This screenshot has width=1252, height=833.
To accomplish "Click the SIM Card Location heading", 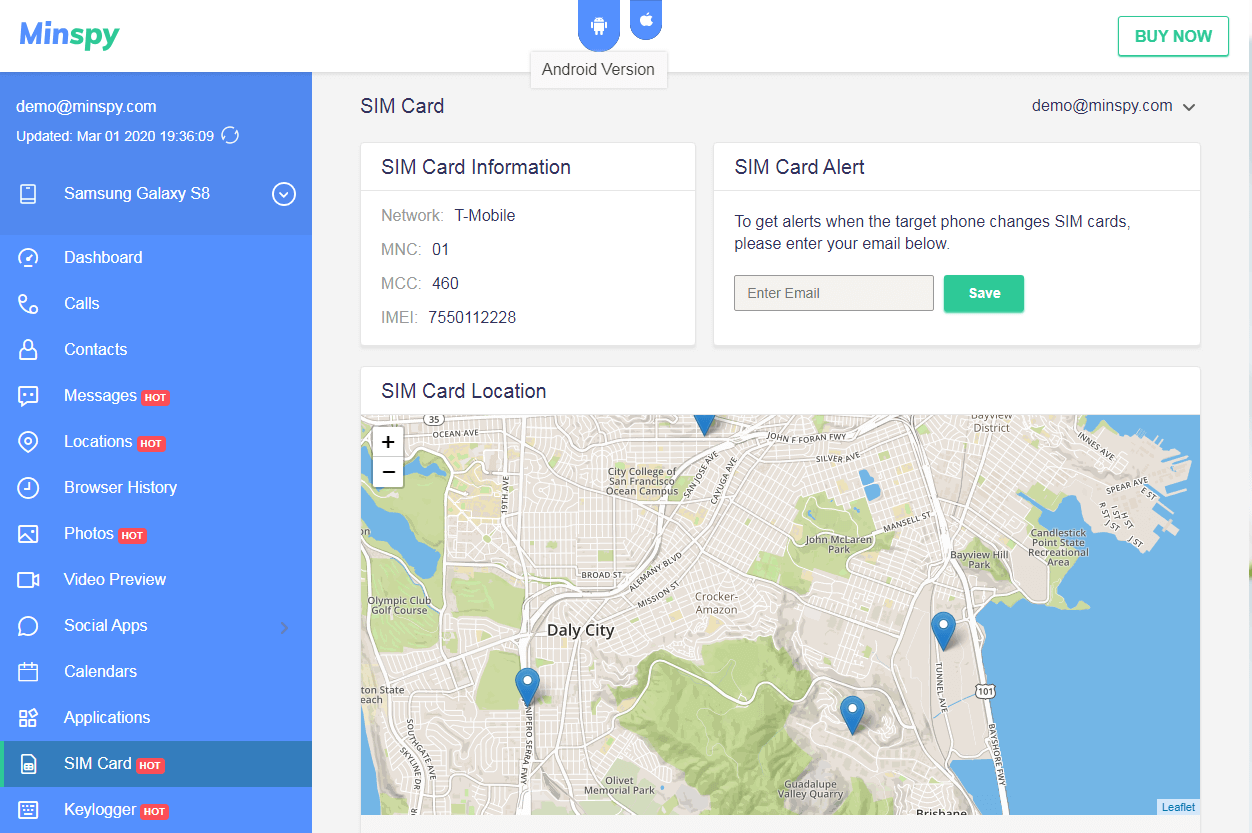I will tap(464, 391).
